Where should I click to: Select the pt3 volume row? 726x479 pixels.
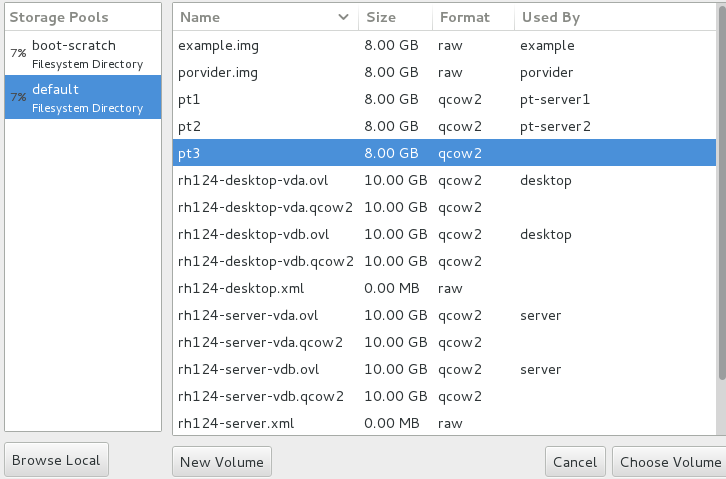(x=444, y=153)
